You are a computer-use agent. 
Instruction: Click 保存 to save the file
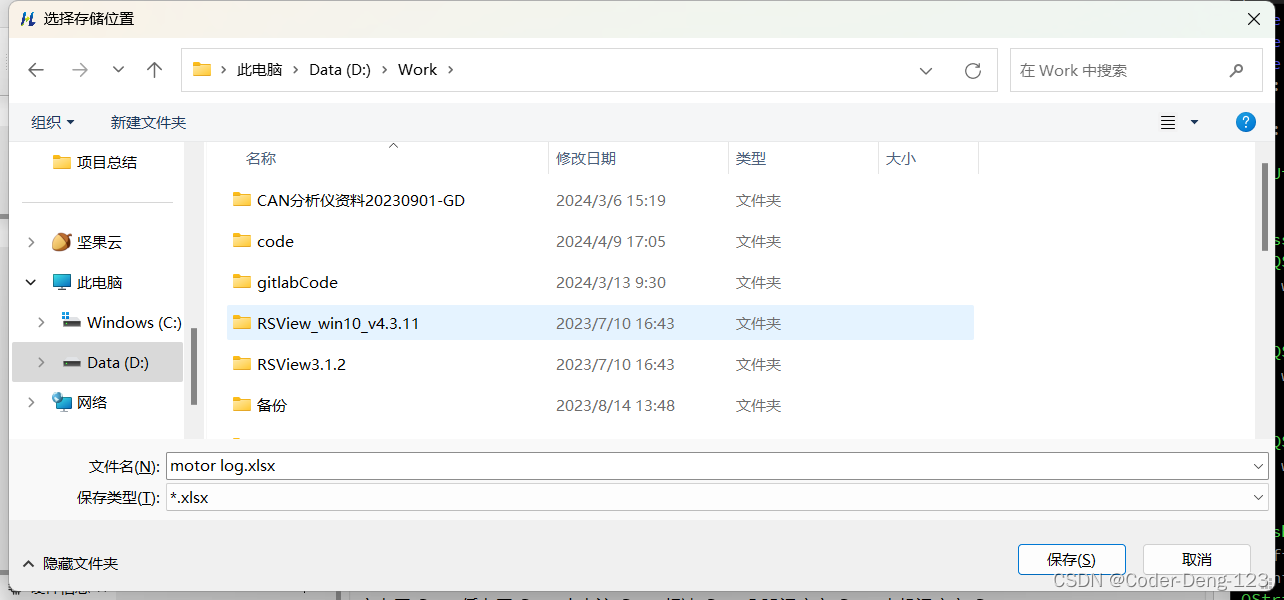(1071, 559)
